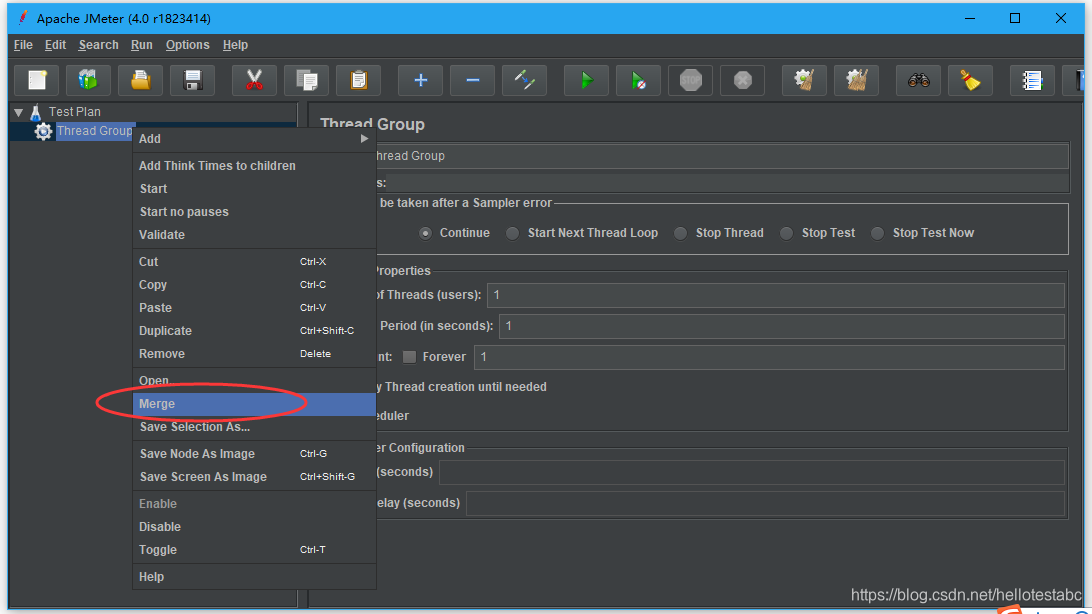Choose Remove from the context menu

pos(254,354)
